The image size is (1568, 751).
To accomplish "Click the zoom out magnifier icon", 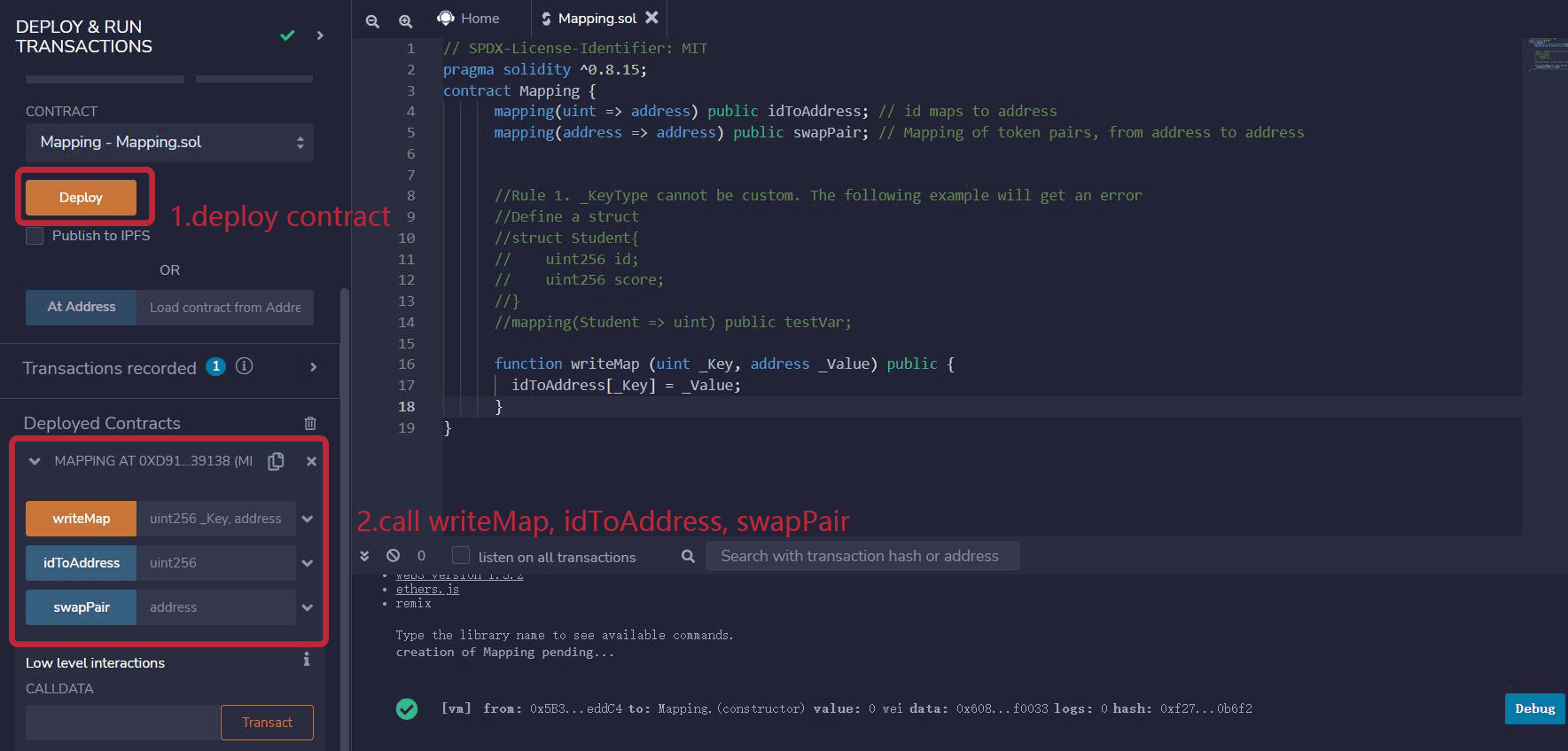I will 372,21.
